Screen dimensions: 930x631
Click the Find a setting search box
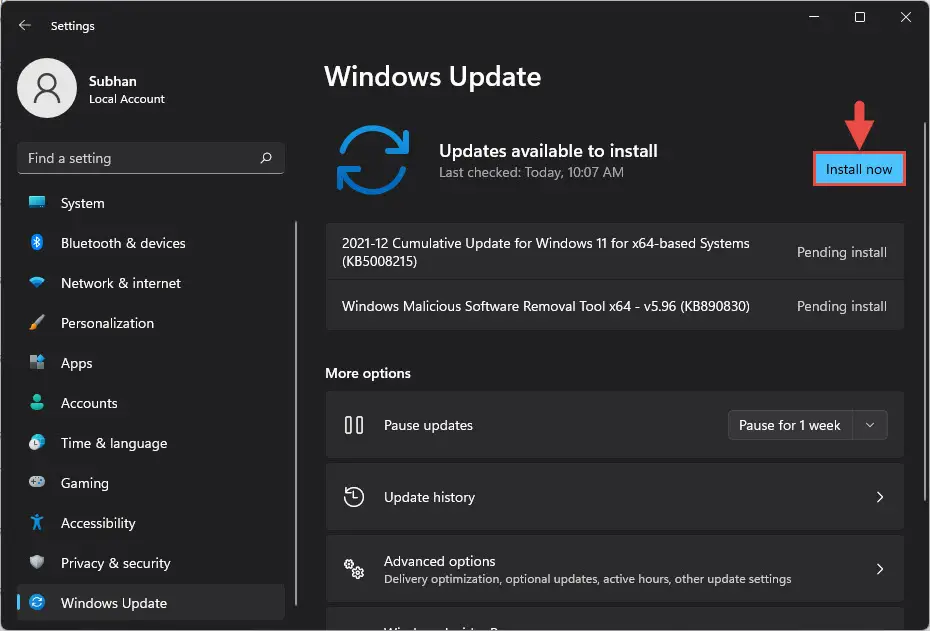coord(151,158)
